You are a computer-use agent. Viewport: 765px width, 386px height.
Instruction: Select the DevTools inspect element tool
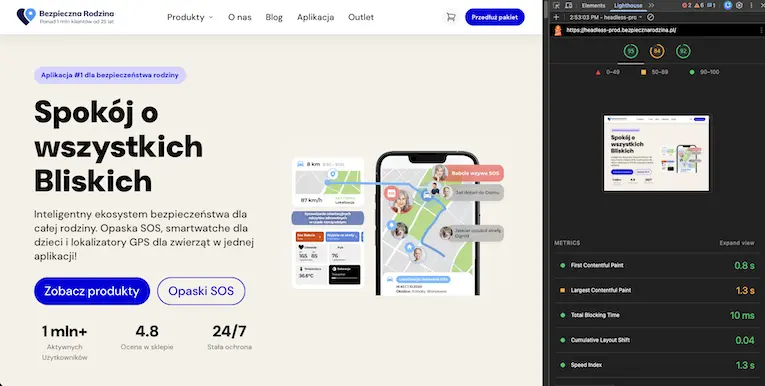coord(557,5)
